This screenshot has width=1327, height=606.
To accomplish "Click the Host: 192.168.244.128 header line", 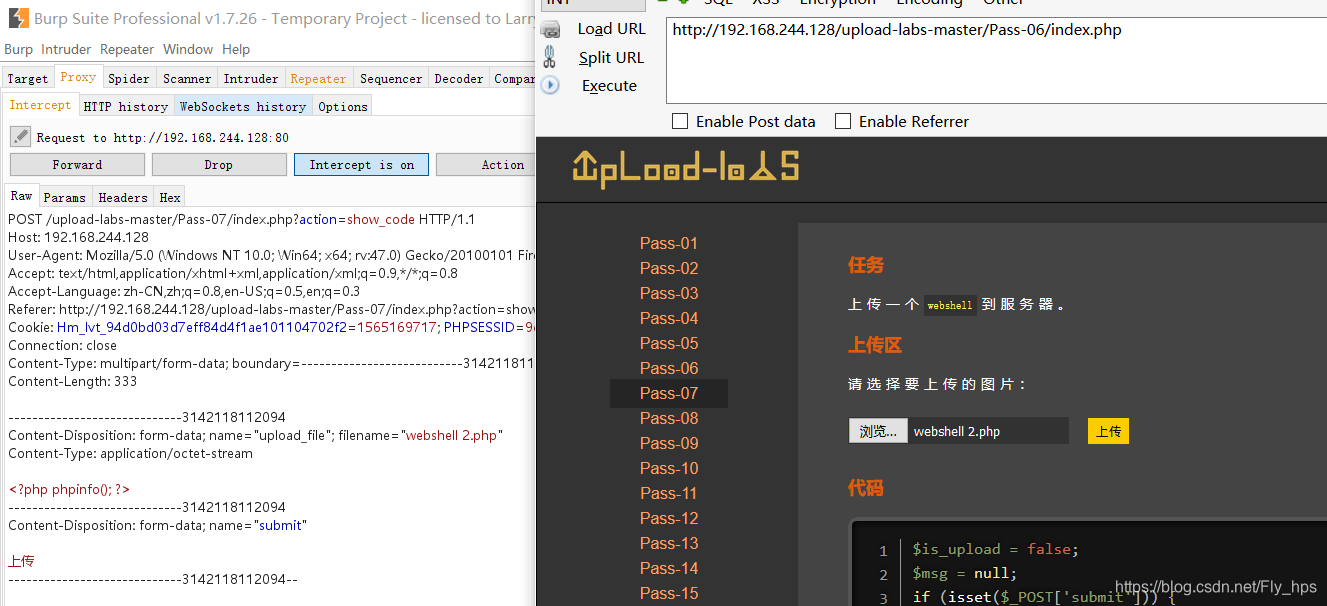I will coord(78,237).
